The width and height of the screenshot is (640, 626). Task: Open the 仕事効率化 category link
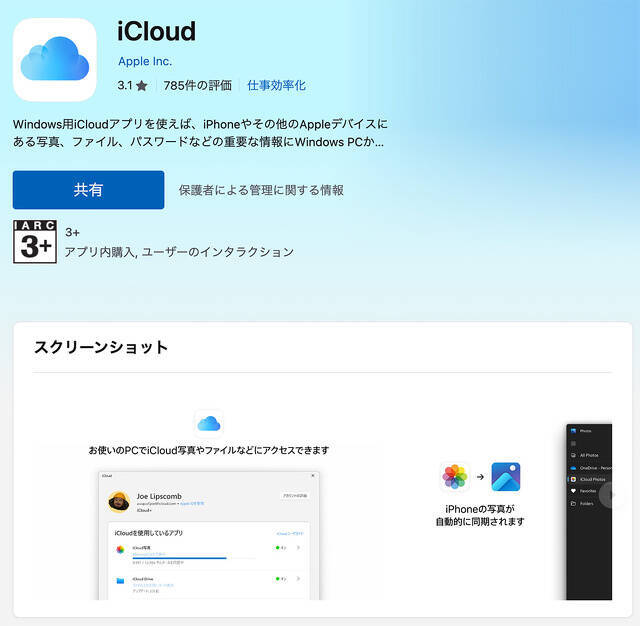click(276, 86)
